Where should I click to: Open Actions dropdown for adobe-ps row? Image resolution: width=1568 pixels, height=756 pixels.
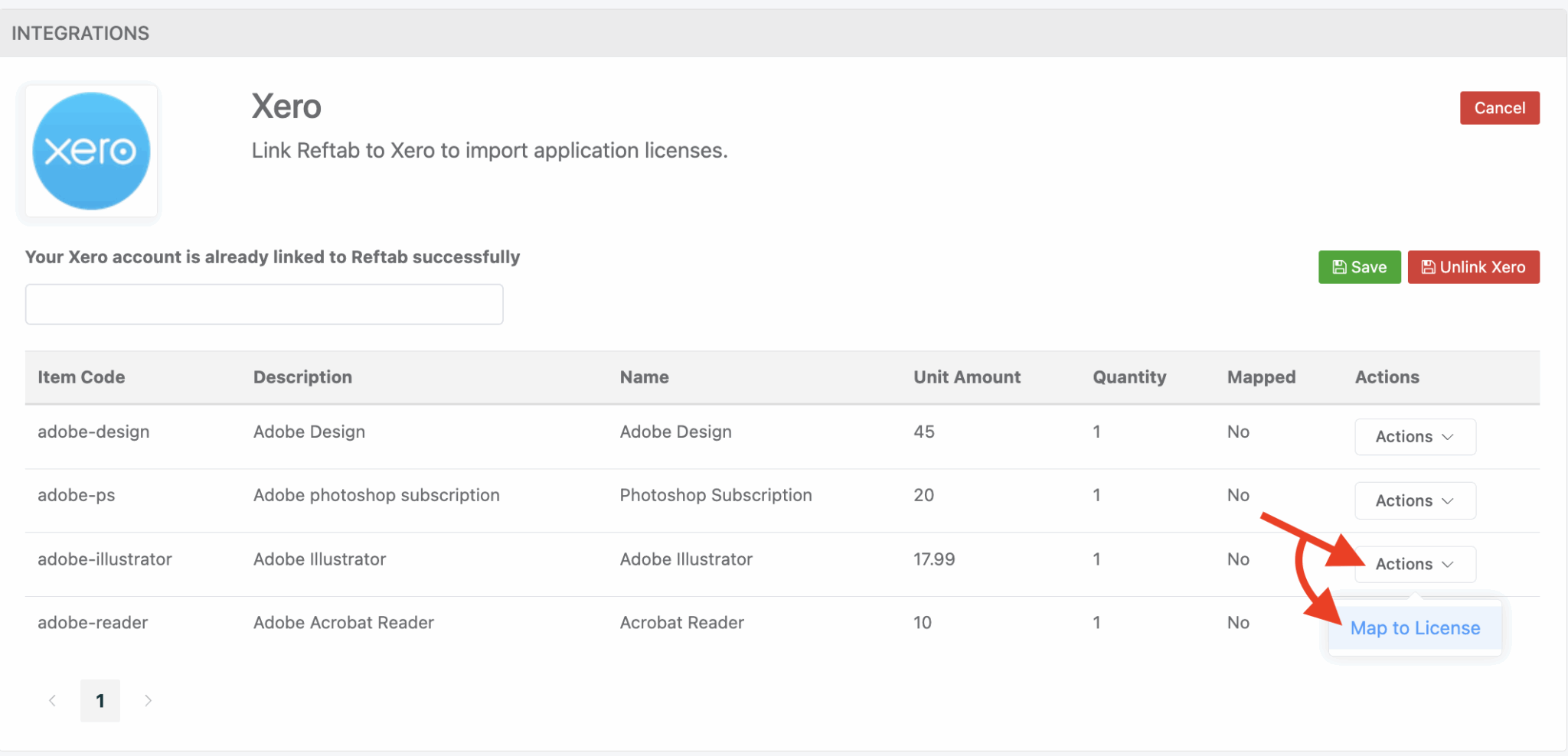(1414, 501)
